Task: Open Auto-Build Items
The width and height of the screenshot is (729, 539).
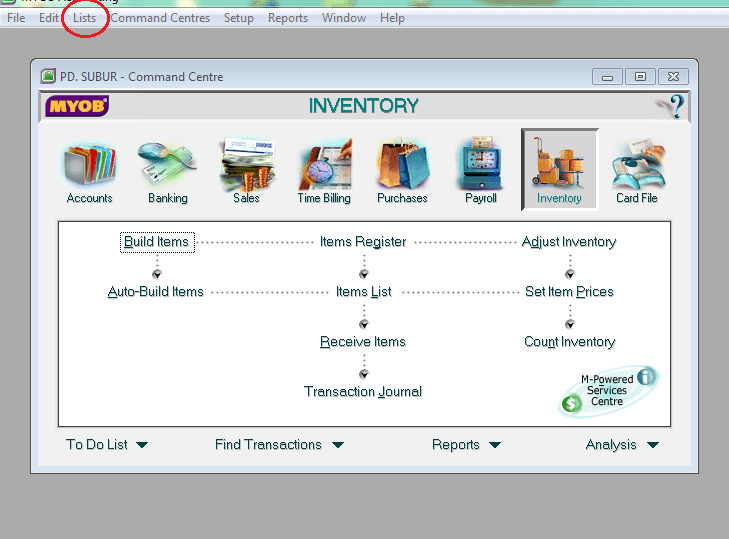Action: (x=156, y=292)
